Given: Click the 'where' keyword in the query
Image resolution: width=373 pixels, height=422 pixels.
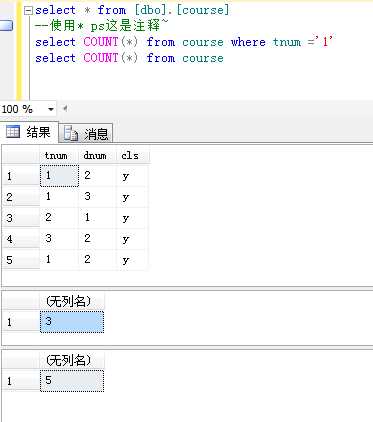Looking at the screenshot, I should 248,42.
